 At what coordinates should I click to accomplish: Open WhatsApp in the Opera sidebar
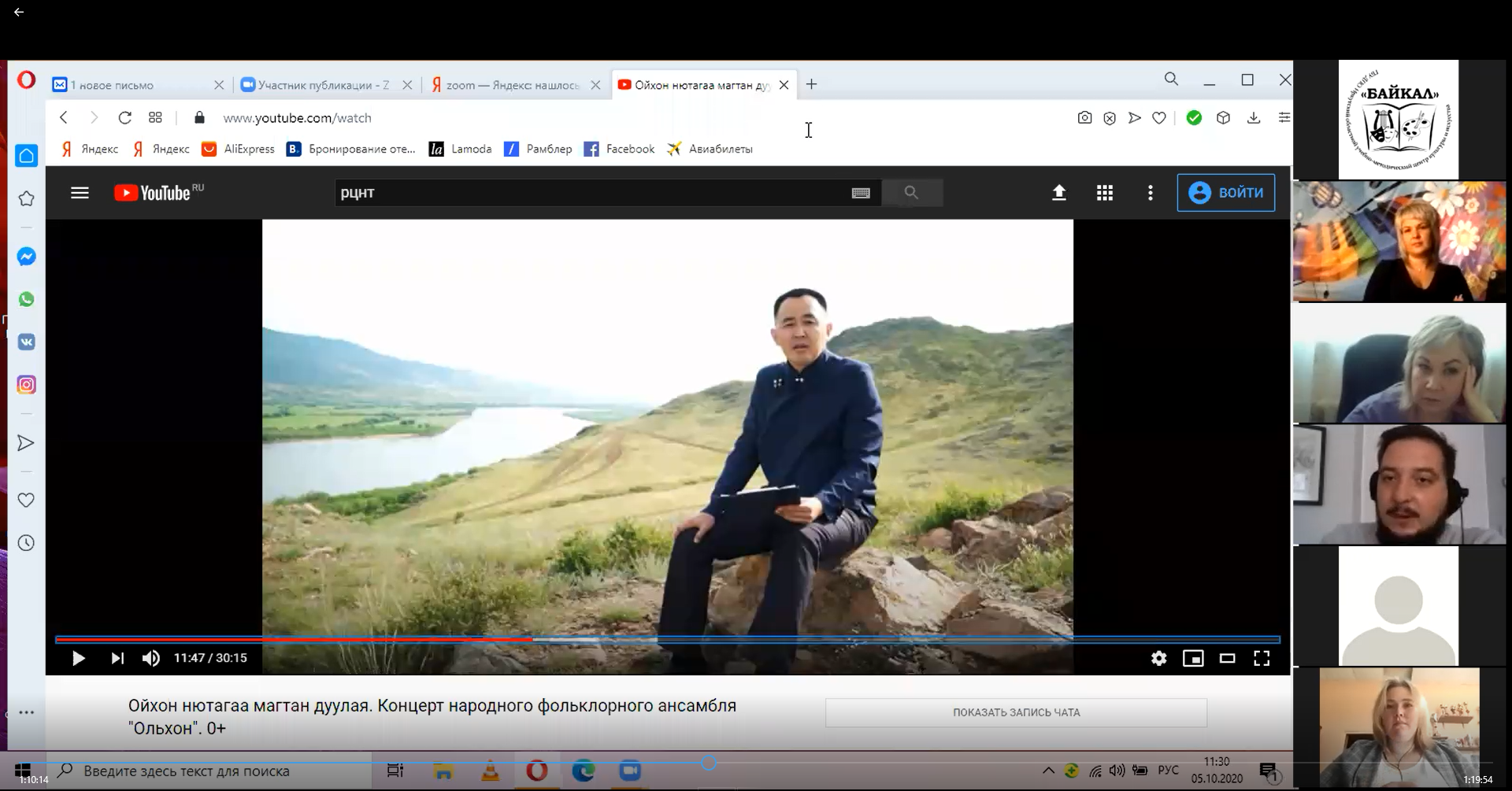pyautogui.click(x=26, y=299)
